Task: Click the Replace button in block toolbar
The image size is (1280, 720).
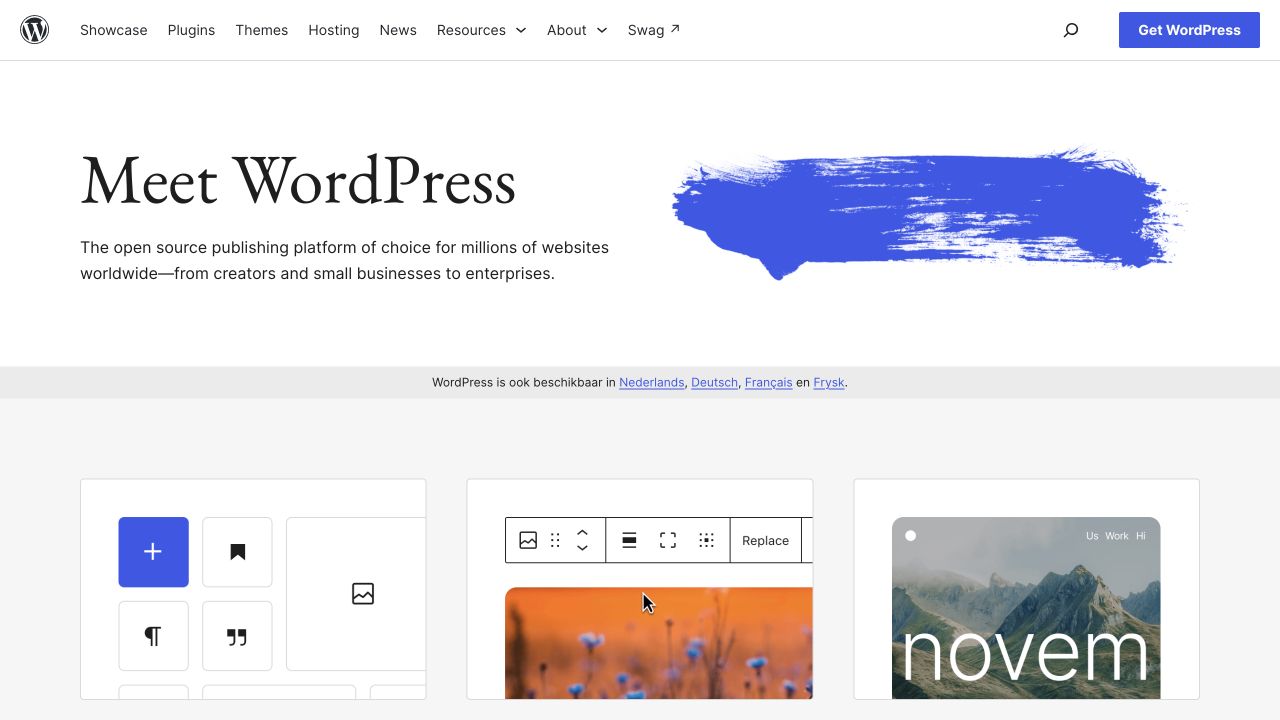Action: [765, 541]
